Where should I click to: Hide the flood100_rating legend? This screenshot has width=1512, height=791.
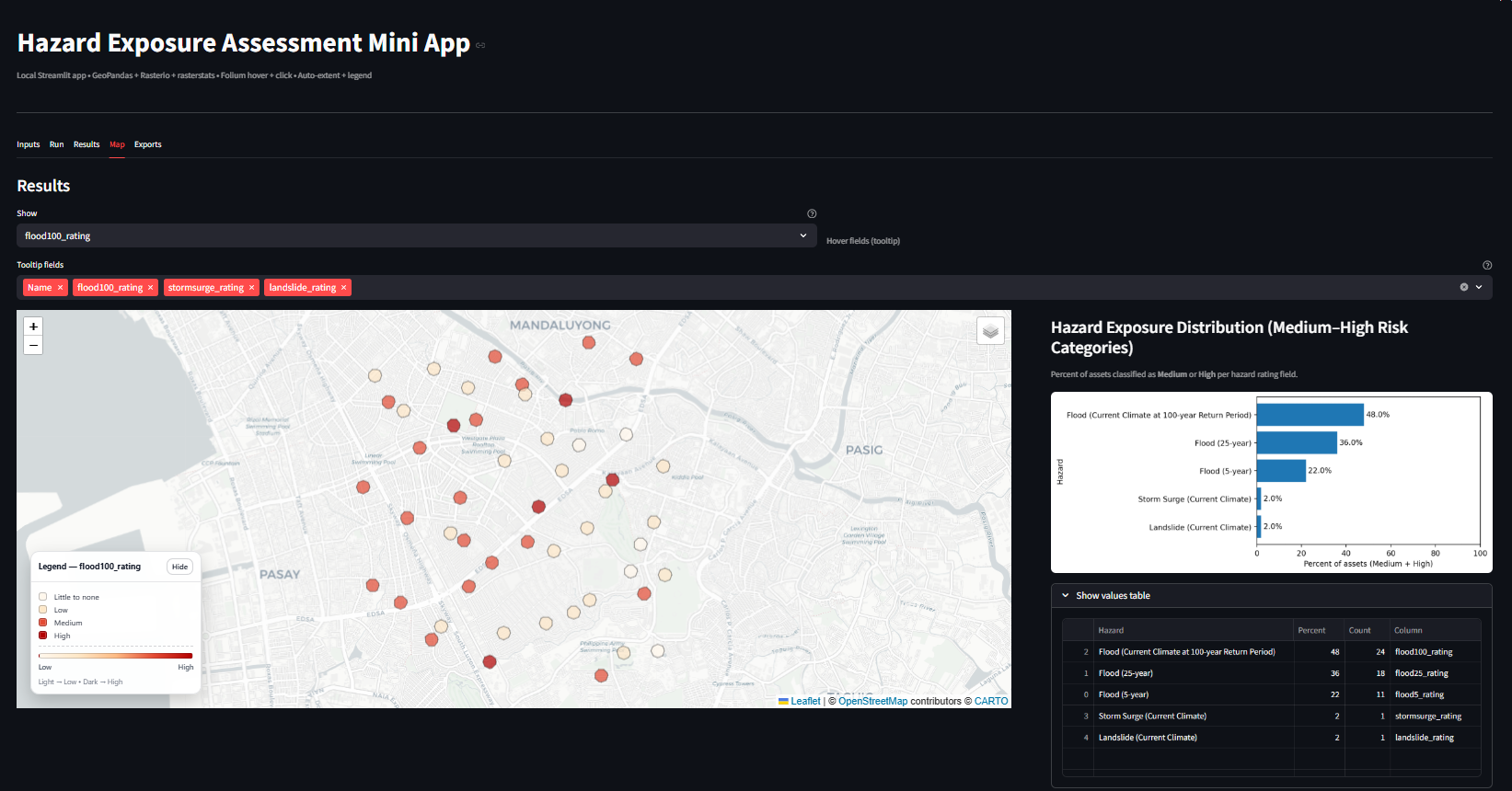(x=179, y=567)
